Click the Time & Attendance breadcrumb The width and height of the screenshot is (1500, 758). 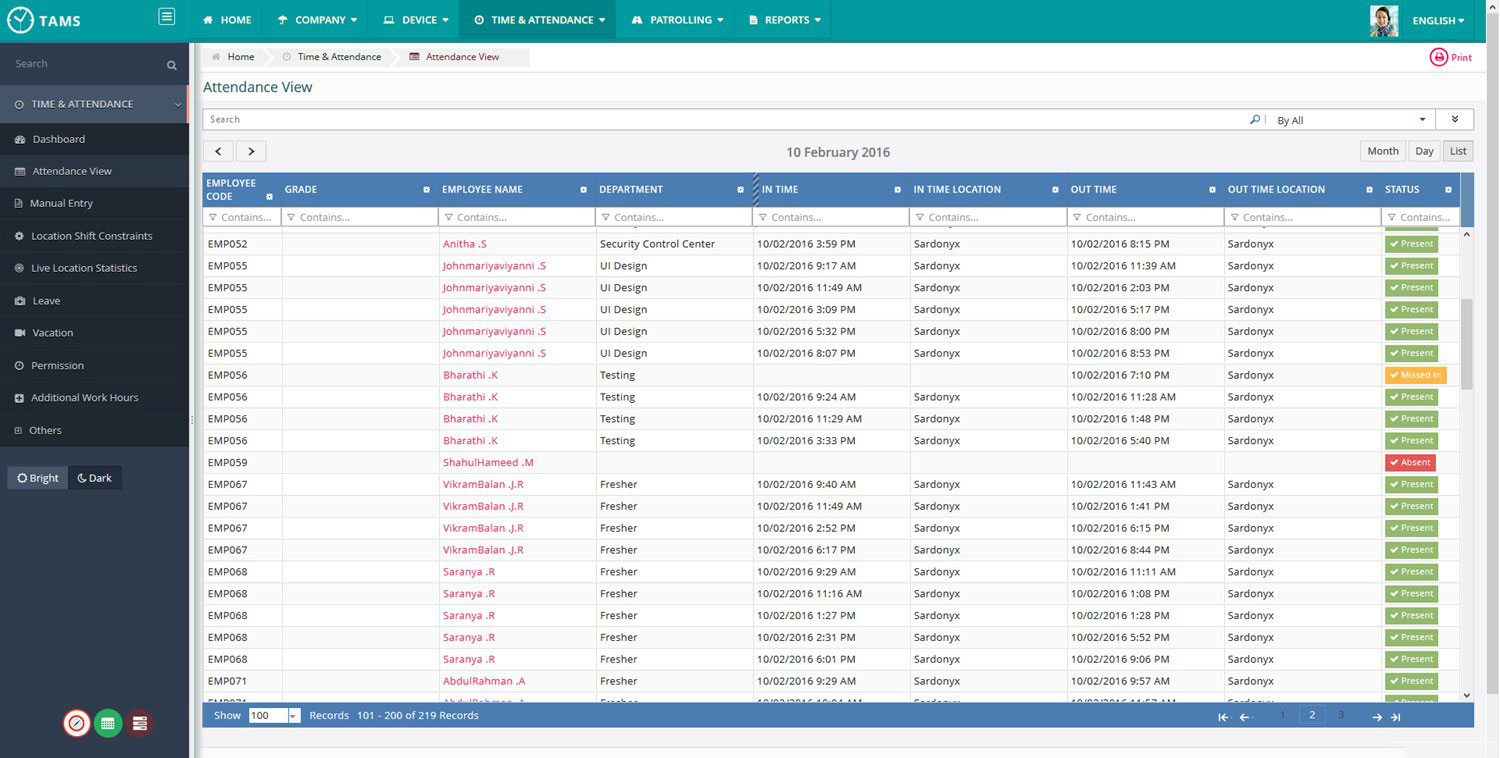[x=331, y=57]
